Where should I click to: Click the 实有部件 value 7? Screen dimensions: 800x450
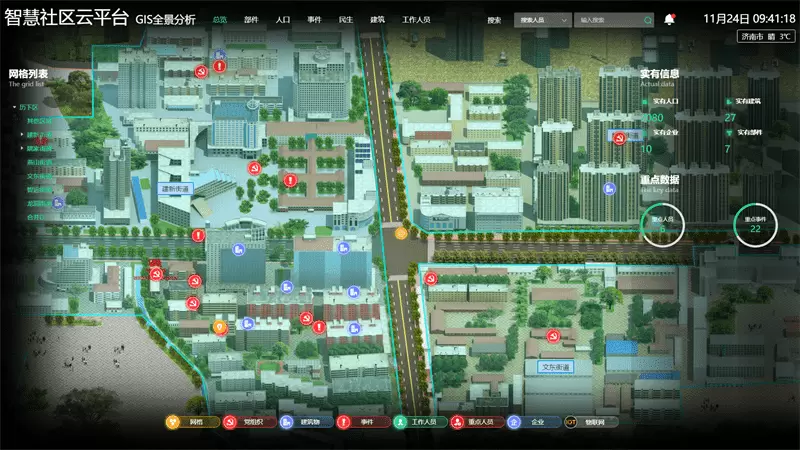727,148
